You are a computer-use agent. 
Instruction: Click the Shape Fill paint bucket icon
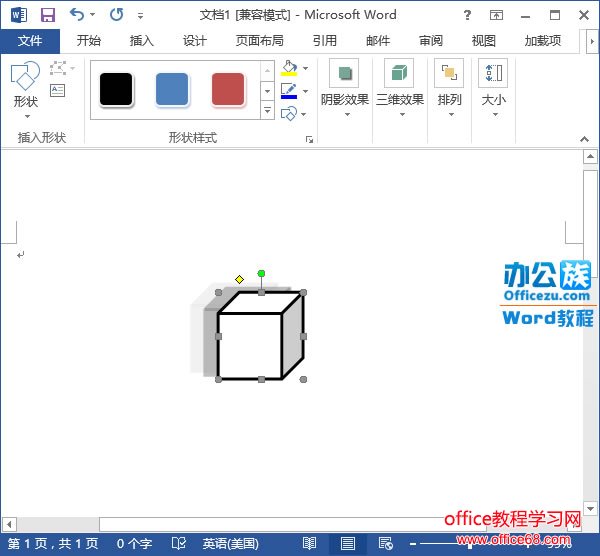[289, 68]
